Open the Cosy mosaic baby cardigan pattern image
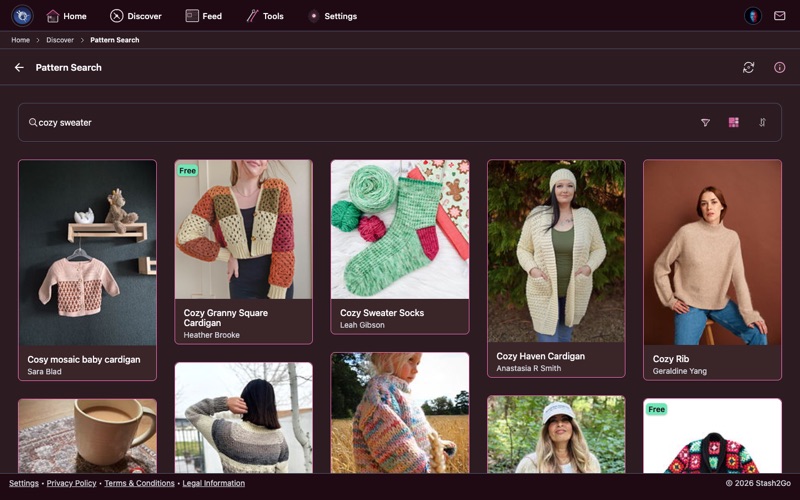 pyautogui.click(x=87, y=253)
